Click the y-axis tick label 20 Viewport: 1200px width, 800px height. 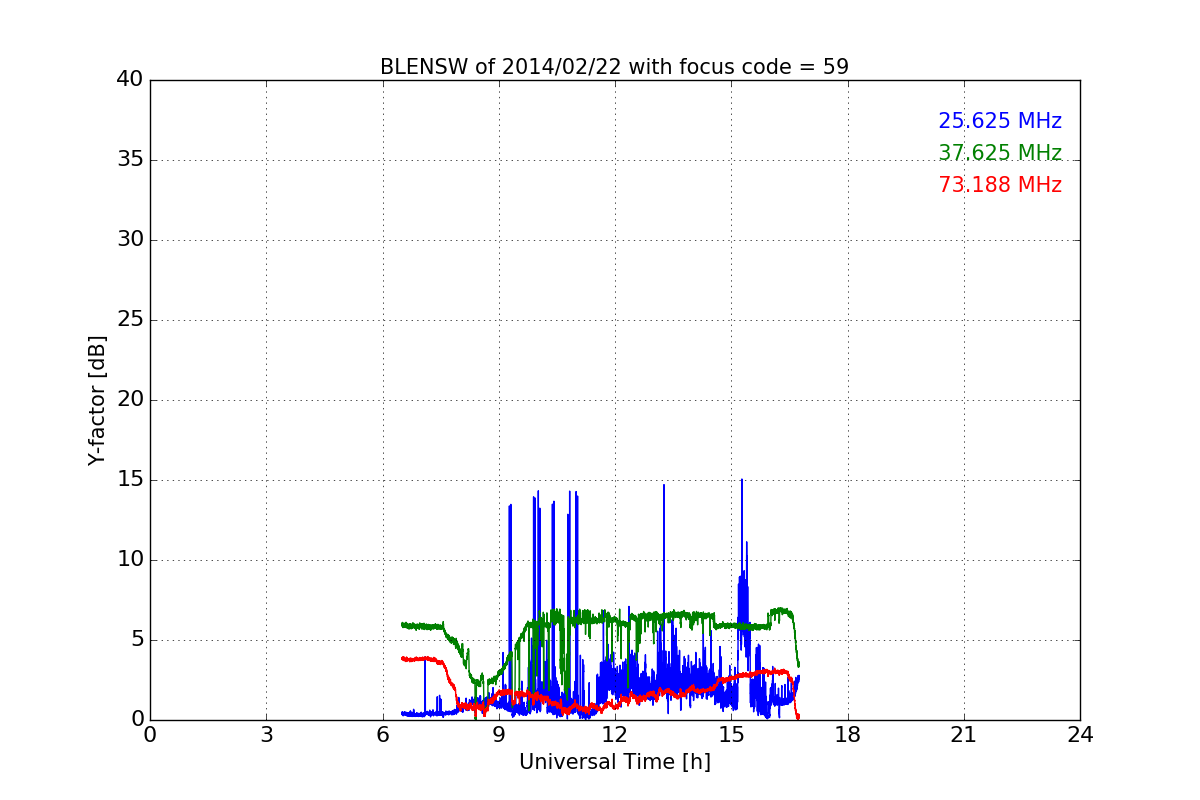point(130,400)
